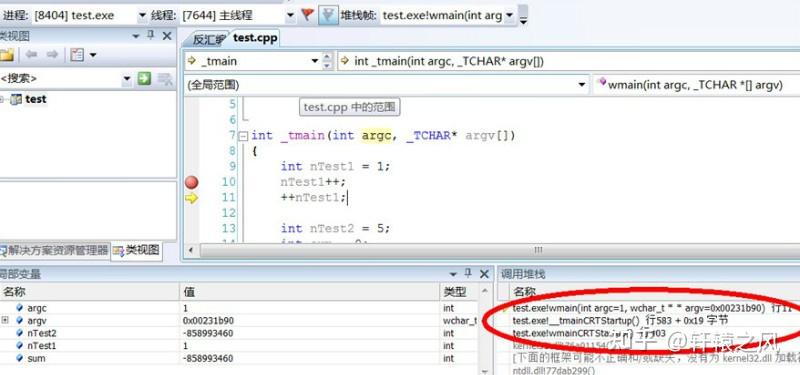Image resolution: width=800 pixels, height=375 pixels.
Task: Click the blue variable icon beside sum
Action: [19, 358]
